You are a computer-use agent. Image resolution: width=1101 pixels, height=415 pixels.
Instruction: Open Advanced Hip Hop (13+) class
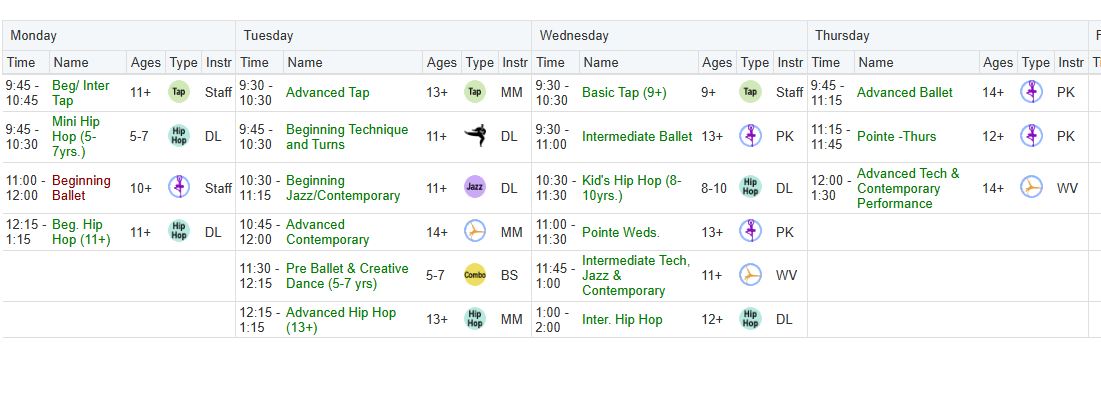point(341,320)
